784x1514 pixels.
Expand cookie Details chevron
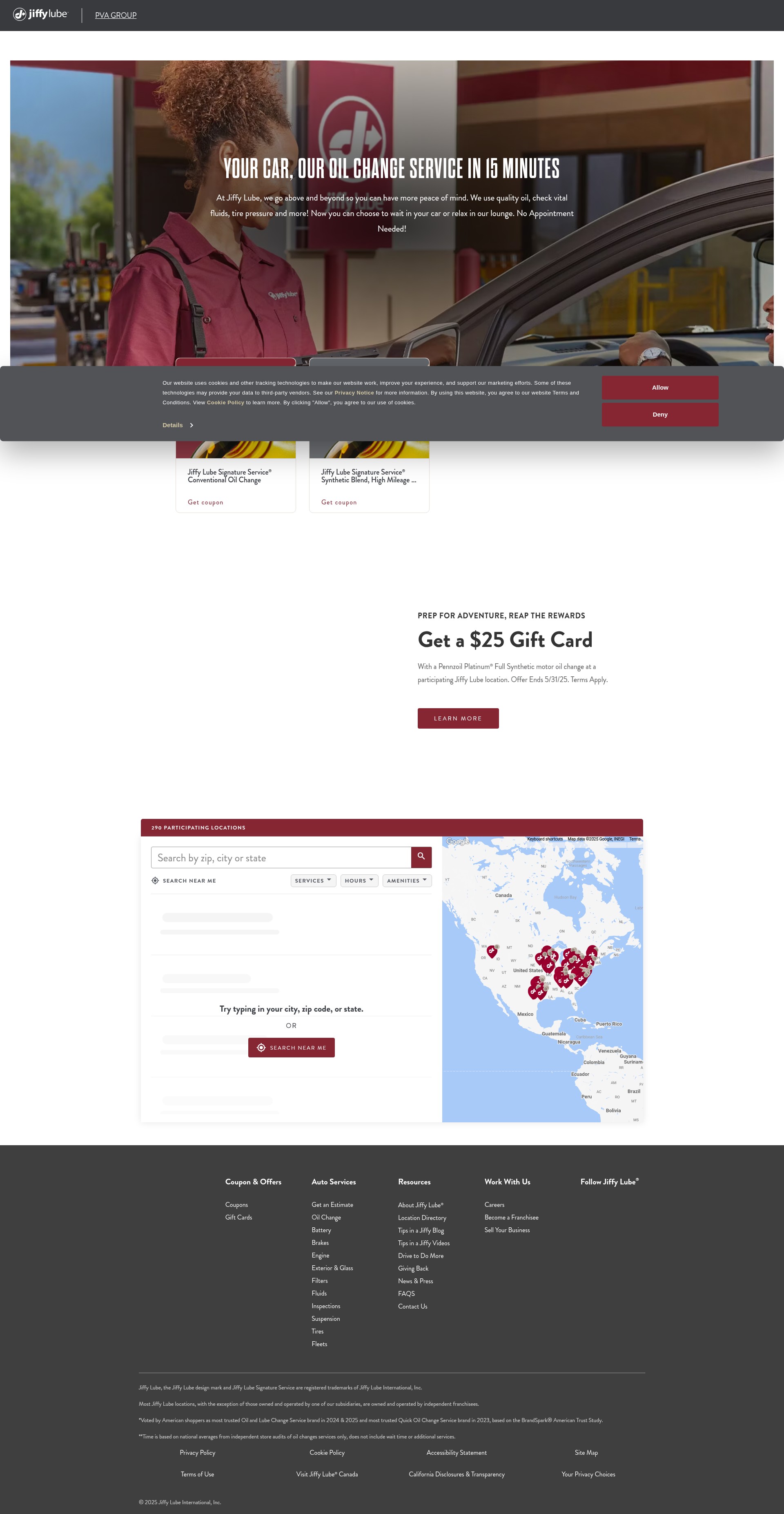(192, 425)
